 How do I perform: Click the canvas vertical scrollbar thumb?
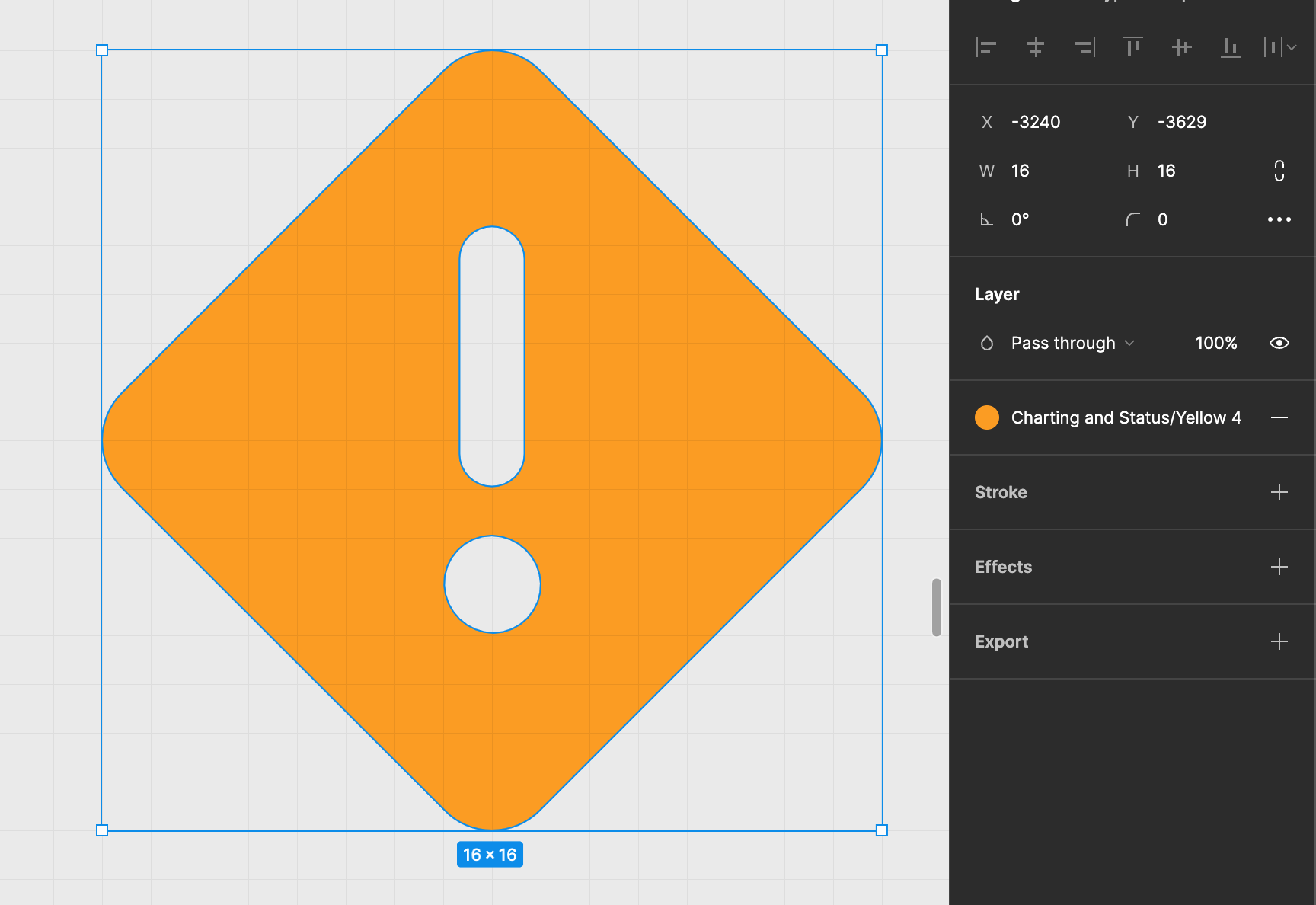937,607
